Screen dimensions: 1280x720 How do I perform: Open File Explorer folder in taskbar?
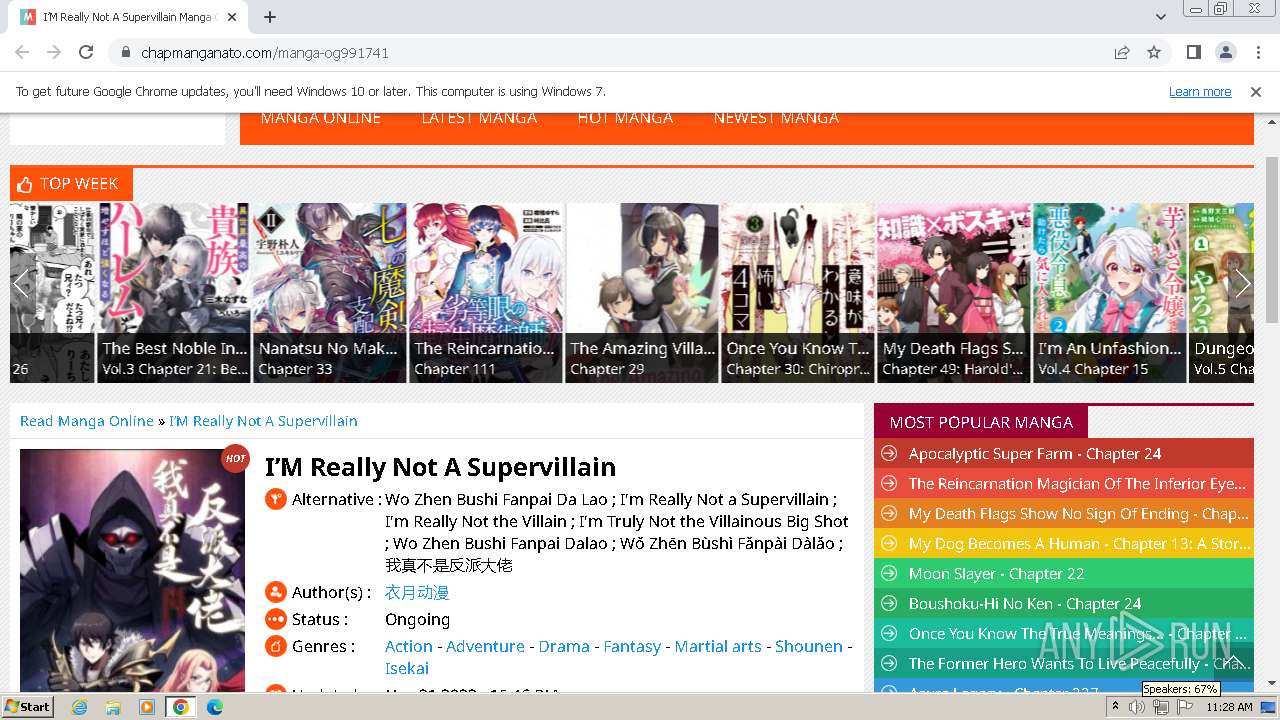[x=113, y=706]
